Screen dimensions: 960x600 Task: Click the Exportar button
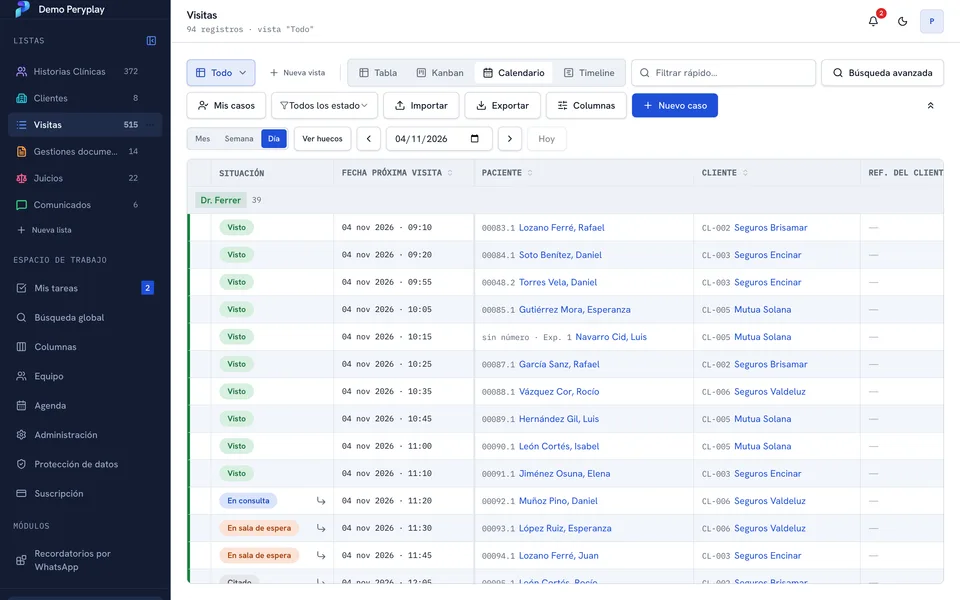click(x=503, y=105)
